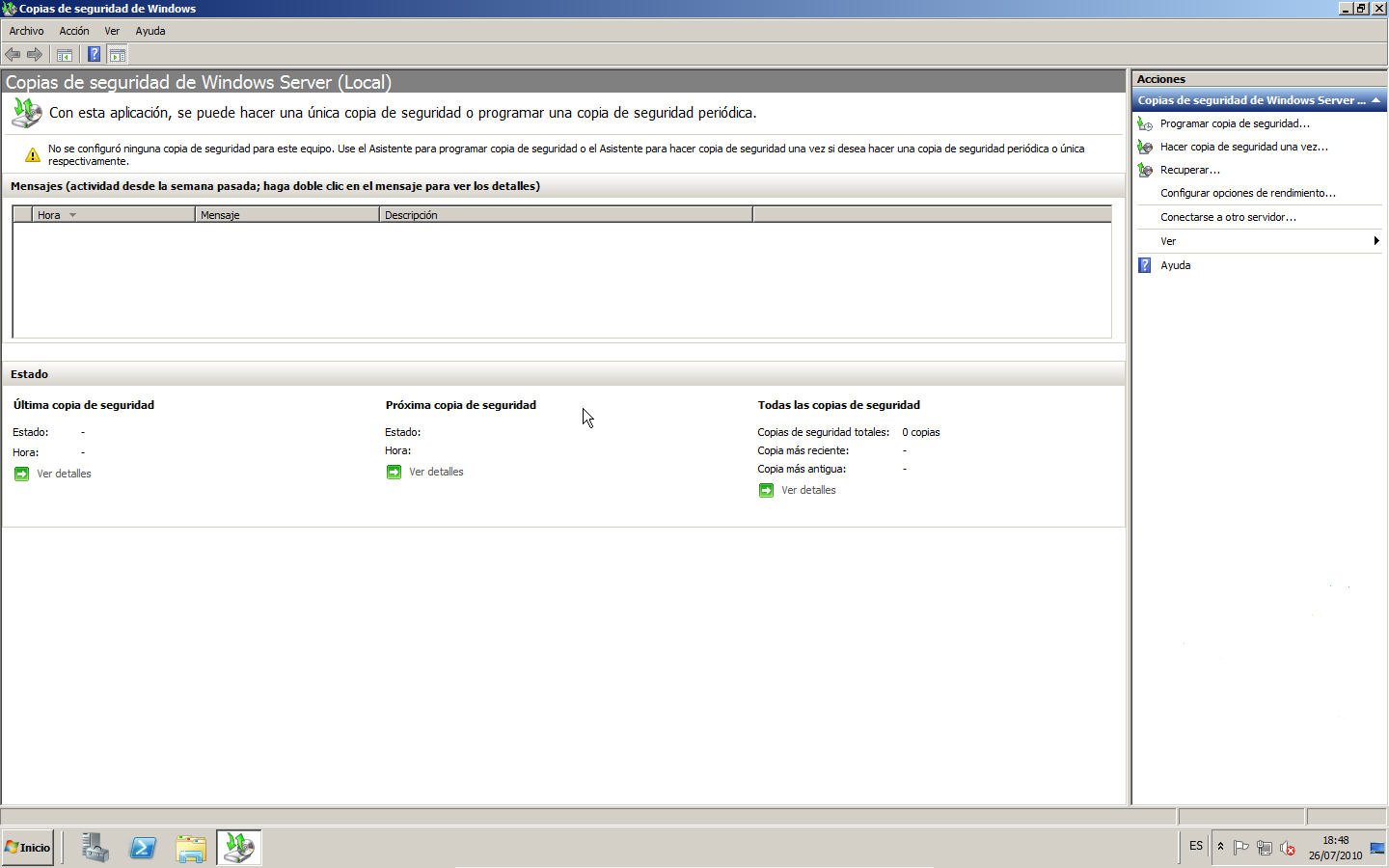Image resolution: width=1389 pixels, height=868 pixels.
Task: Click the Inicio start button
Action: click(x=27, y=848)
